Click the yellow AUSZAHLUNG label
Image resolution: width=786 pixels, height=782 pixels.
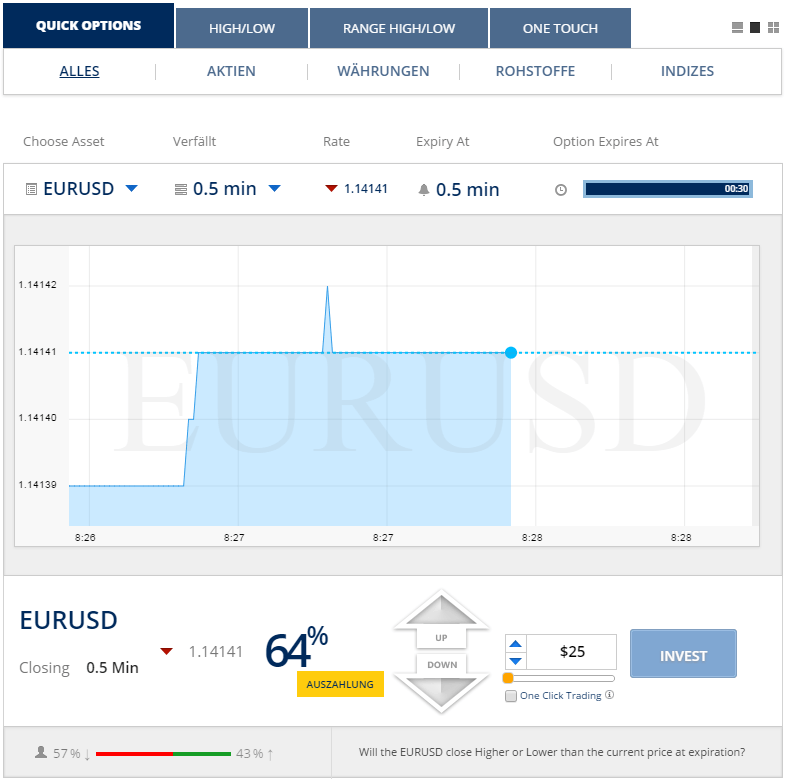(340, 684)
